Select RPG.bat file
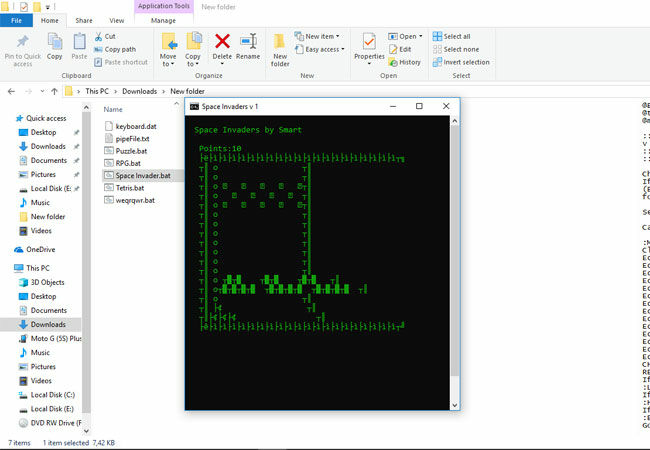Screen dimensions: 650x450 coord(123,163)
